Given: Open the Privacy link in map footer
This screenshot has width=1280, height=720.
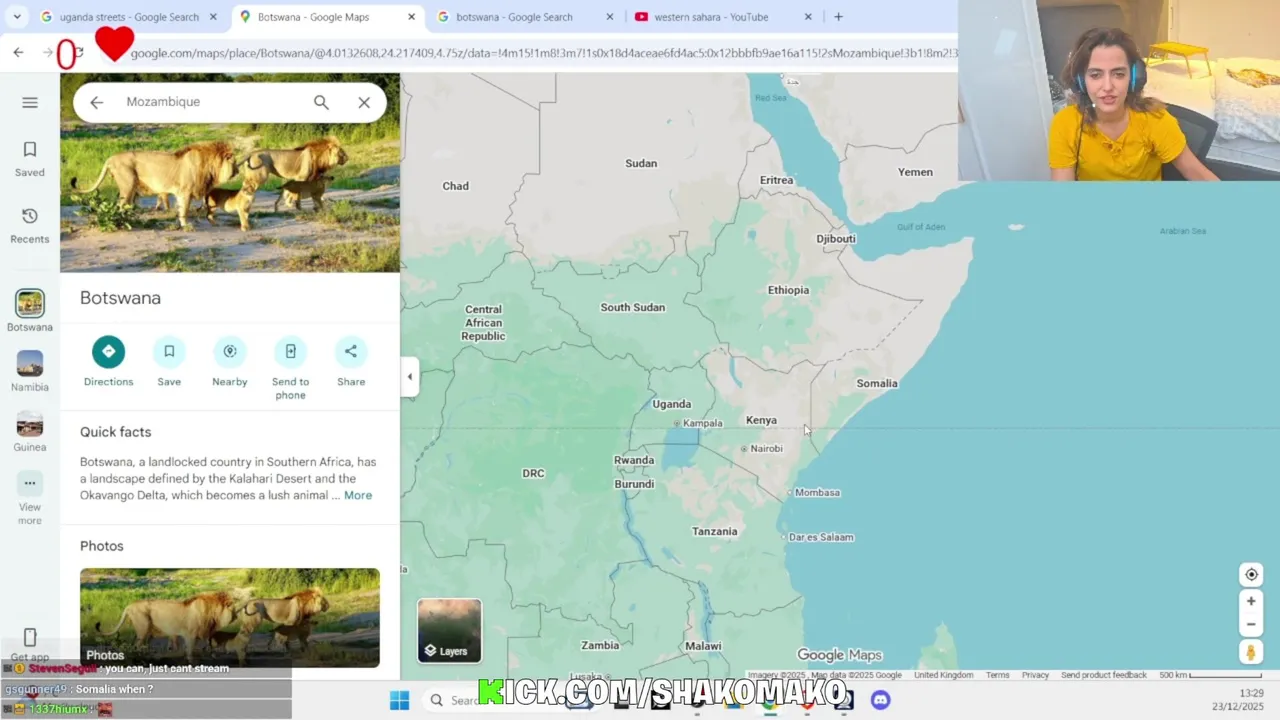Looking at the screenshot, I should [x=1035, y=675].
